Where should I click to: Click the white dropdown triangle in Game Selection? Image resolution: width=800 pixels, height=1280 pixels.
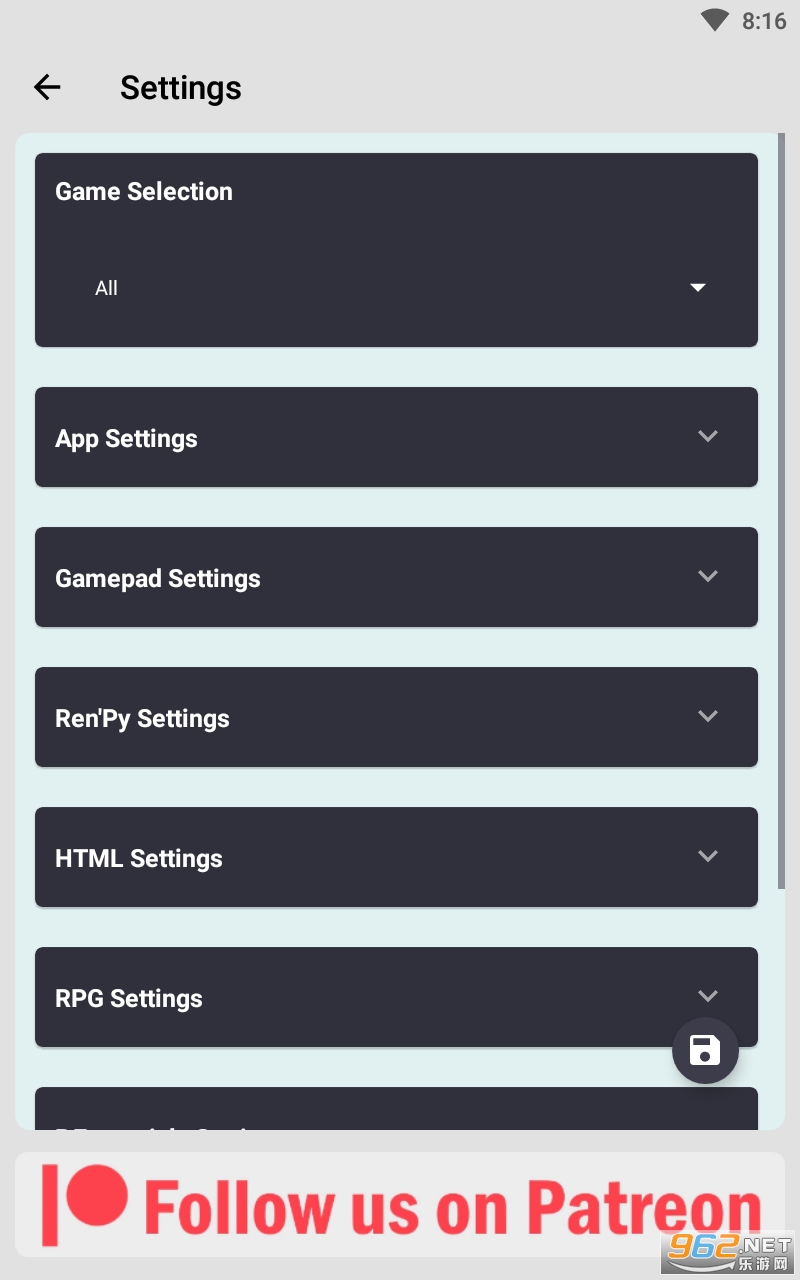coord(698,288)
